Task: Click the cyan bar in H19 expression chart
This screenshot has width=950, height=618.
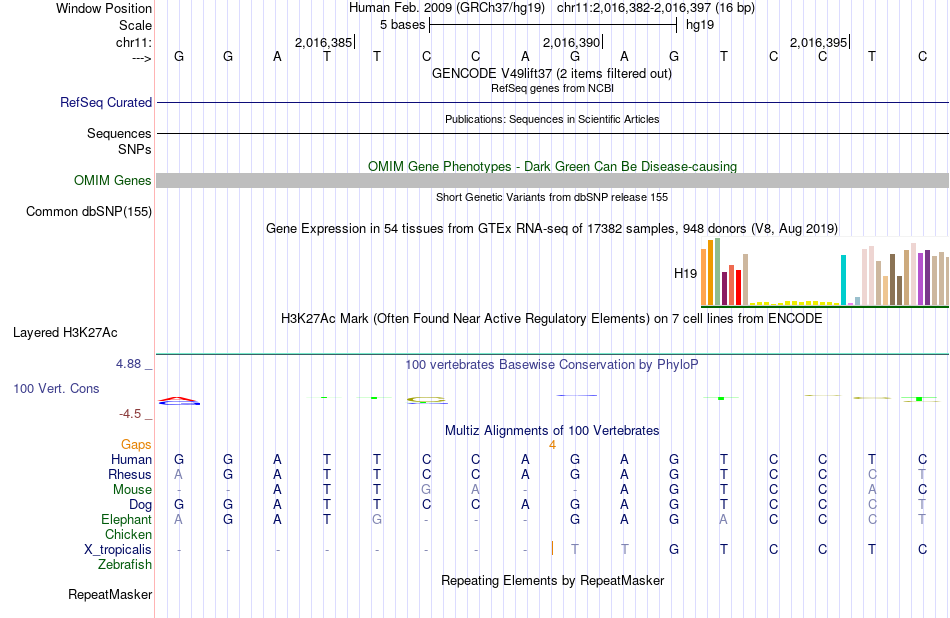Action: click(843, 279)
